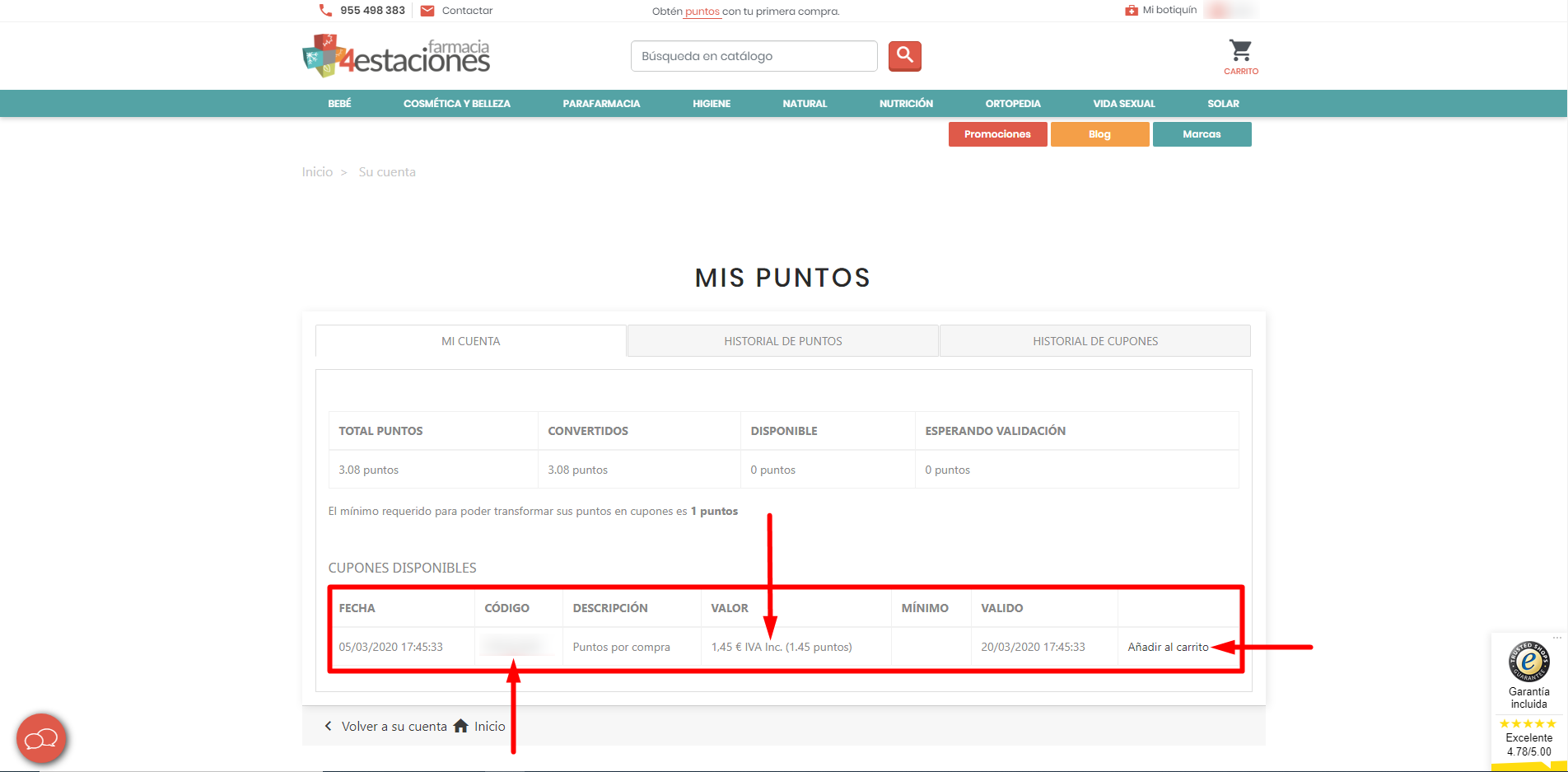
Task: Click the 0 puntos value under Disponible
Action: tap(772, 470)
